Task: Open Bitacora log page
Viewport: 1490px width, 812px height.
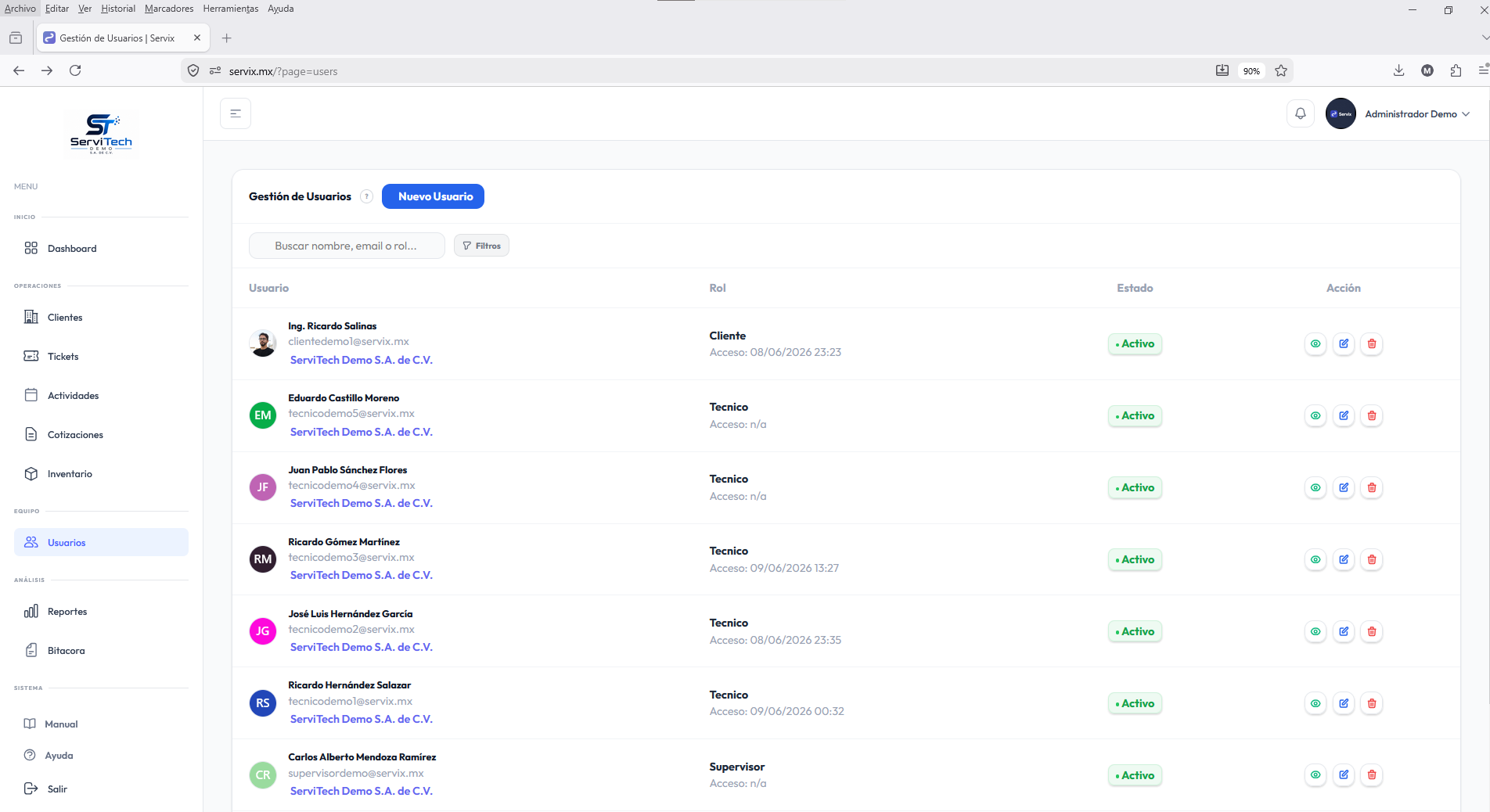Action: pyautogui.click(x=101, y=650)
